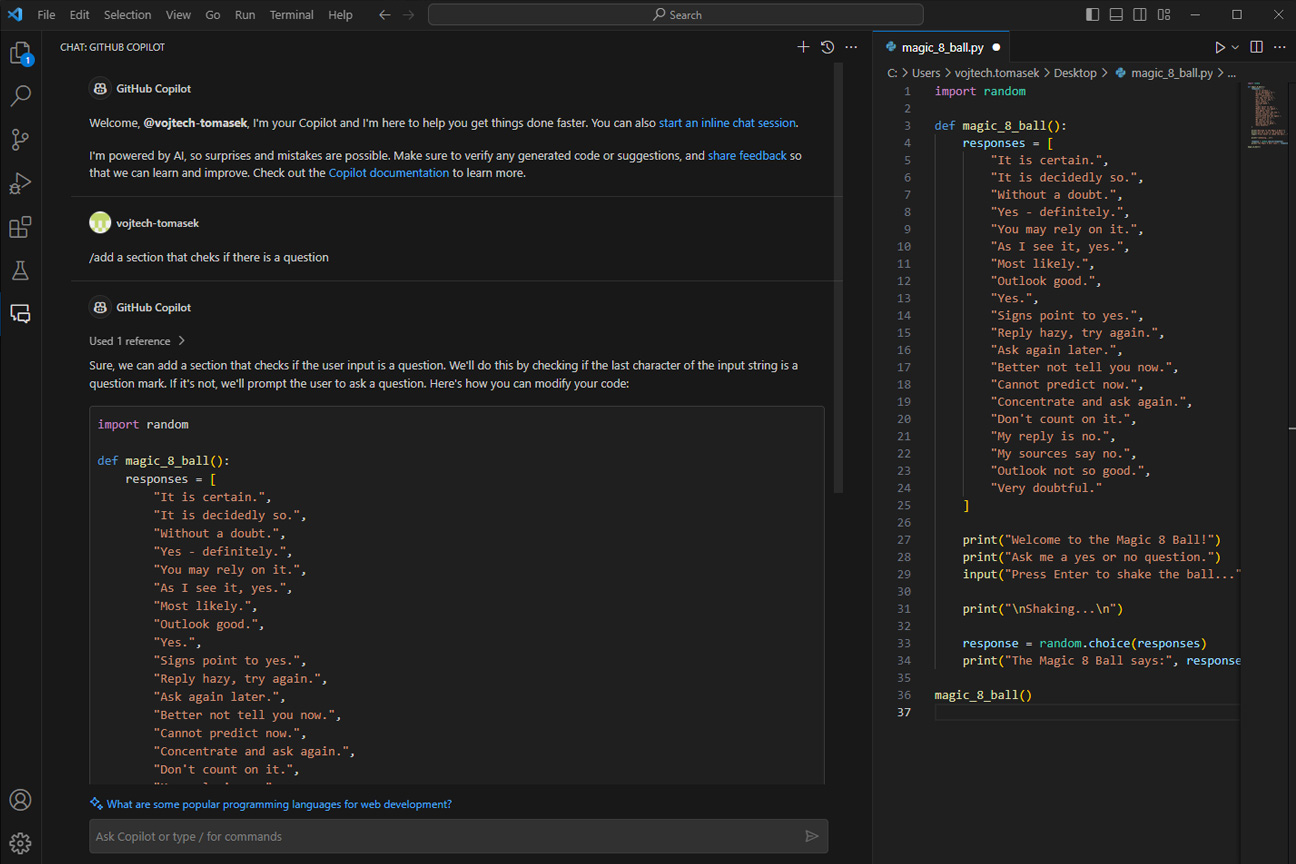Split the editor to the right

[1257, 47]
